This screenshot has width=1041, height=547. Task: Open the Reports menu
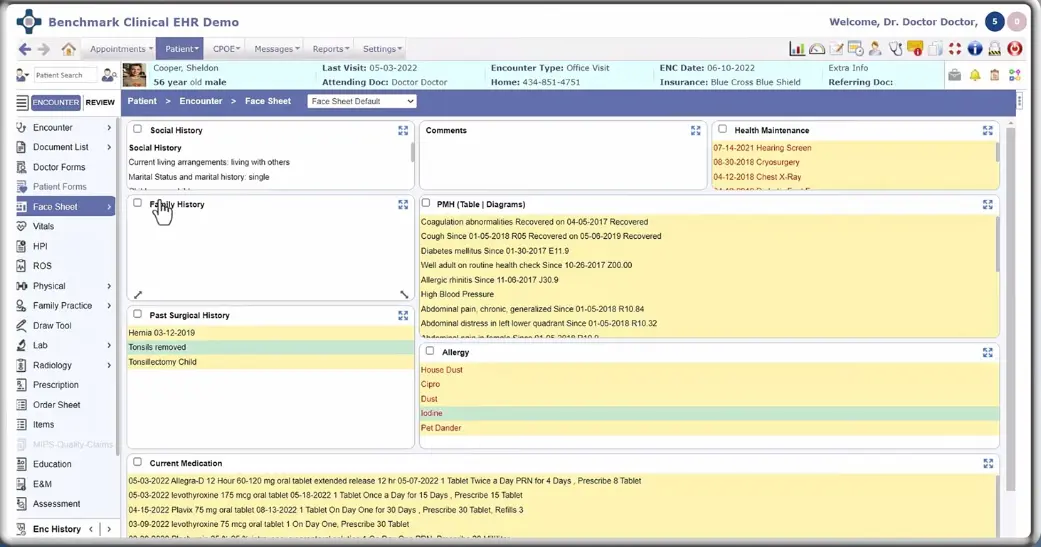click(331, 48)
